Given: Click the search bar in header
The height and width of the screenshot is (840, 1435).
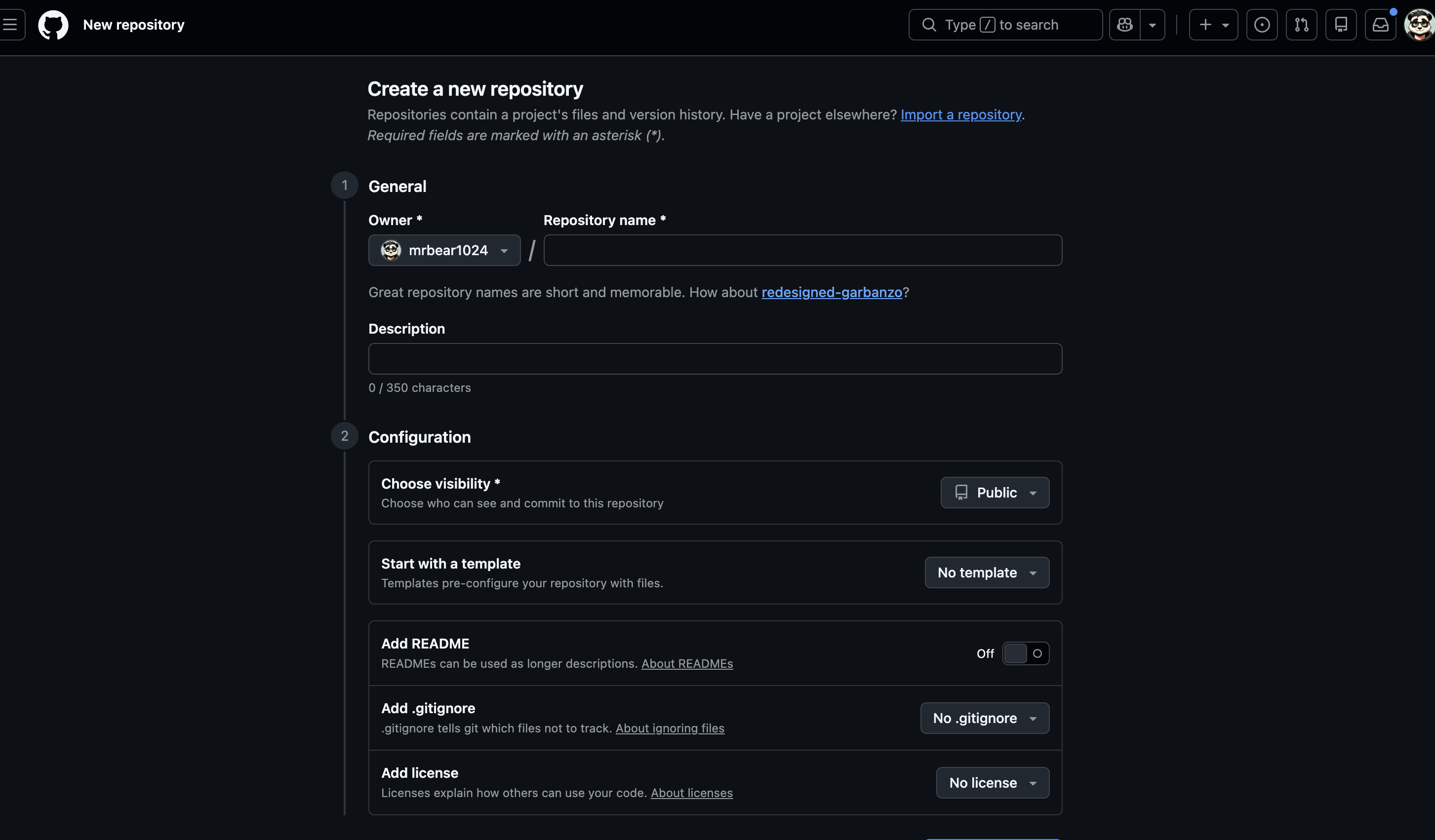Looking at the screenshot, I should tap(1006, 25).
